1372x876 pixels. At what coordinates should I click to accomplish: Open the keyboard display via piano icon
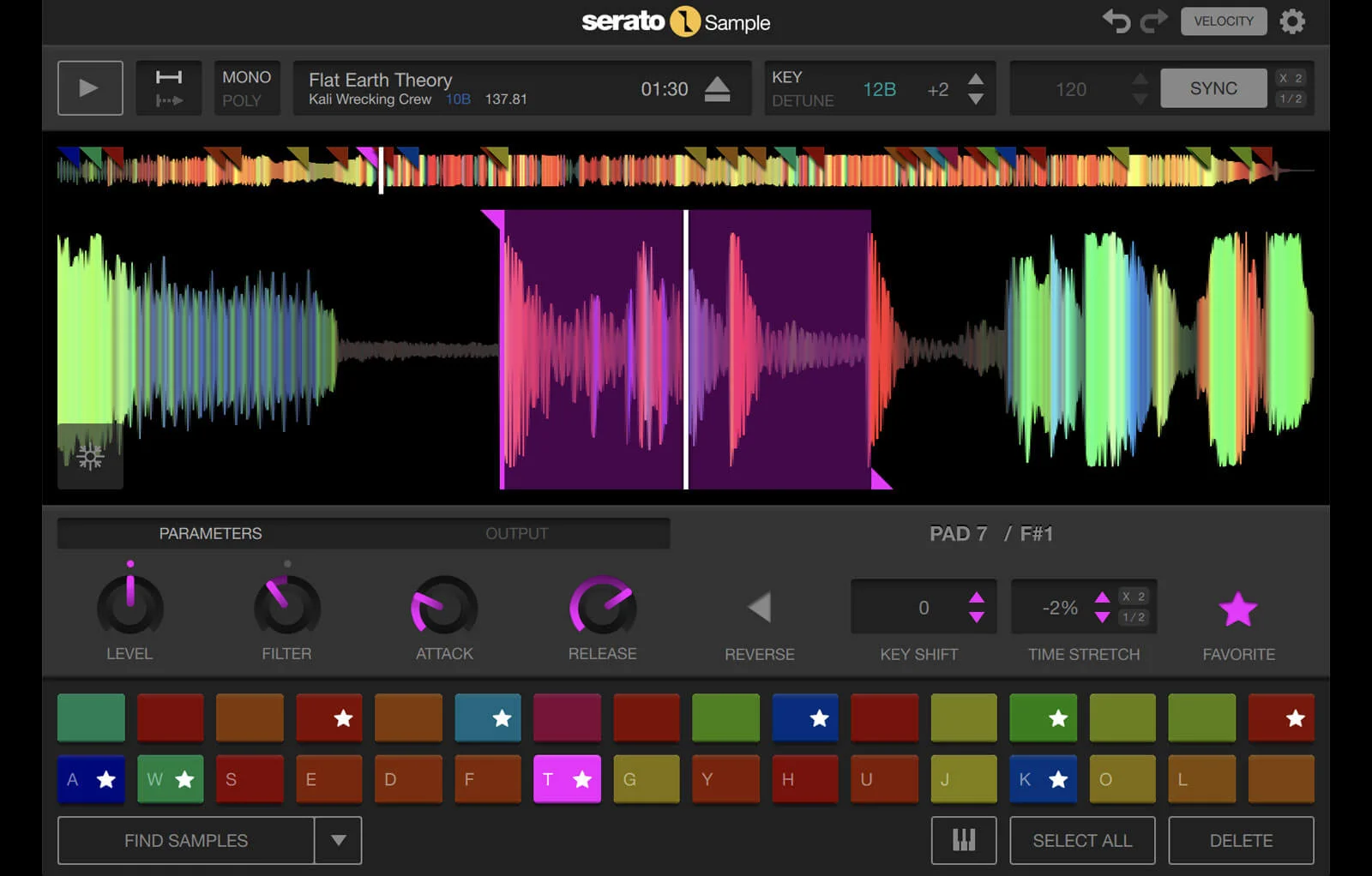click(x=963, y=840)
